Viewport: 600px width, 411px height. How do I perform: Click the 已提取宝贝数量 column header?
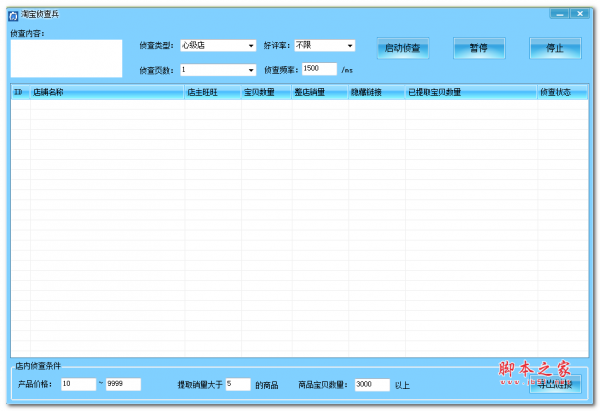click(471, 92)
